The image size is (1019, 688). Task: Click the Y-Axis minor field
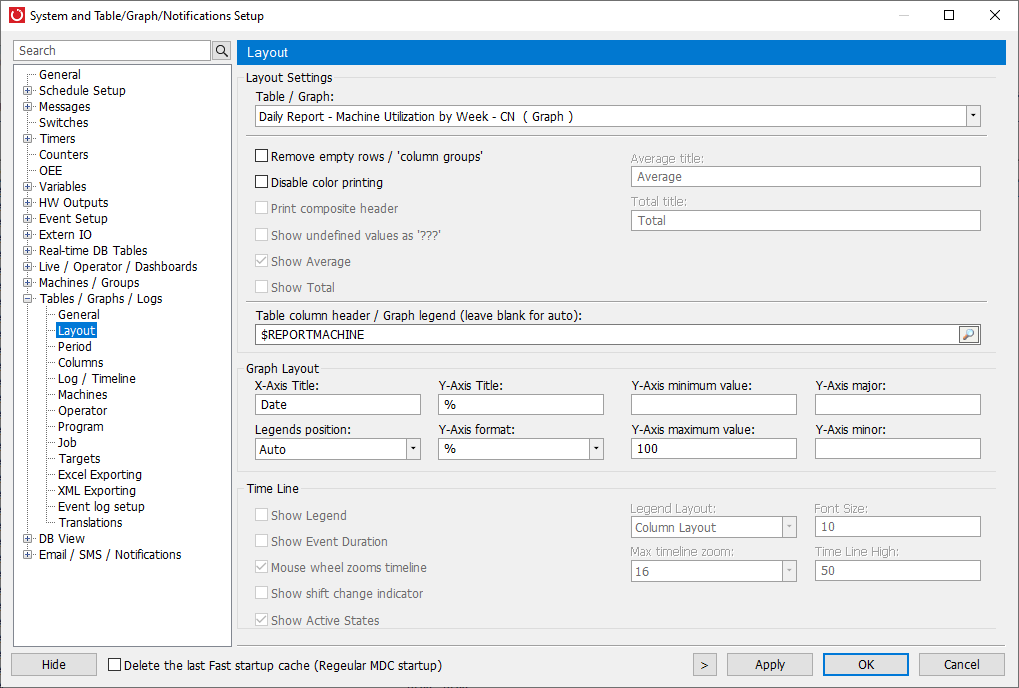click(x=897, y=449)
